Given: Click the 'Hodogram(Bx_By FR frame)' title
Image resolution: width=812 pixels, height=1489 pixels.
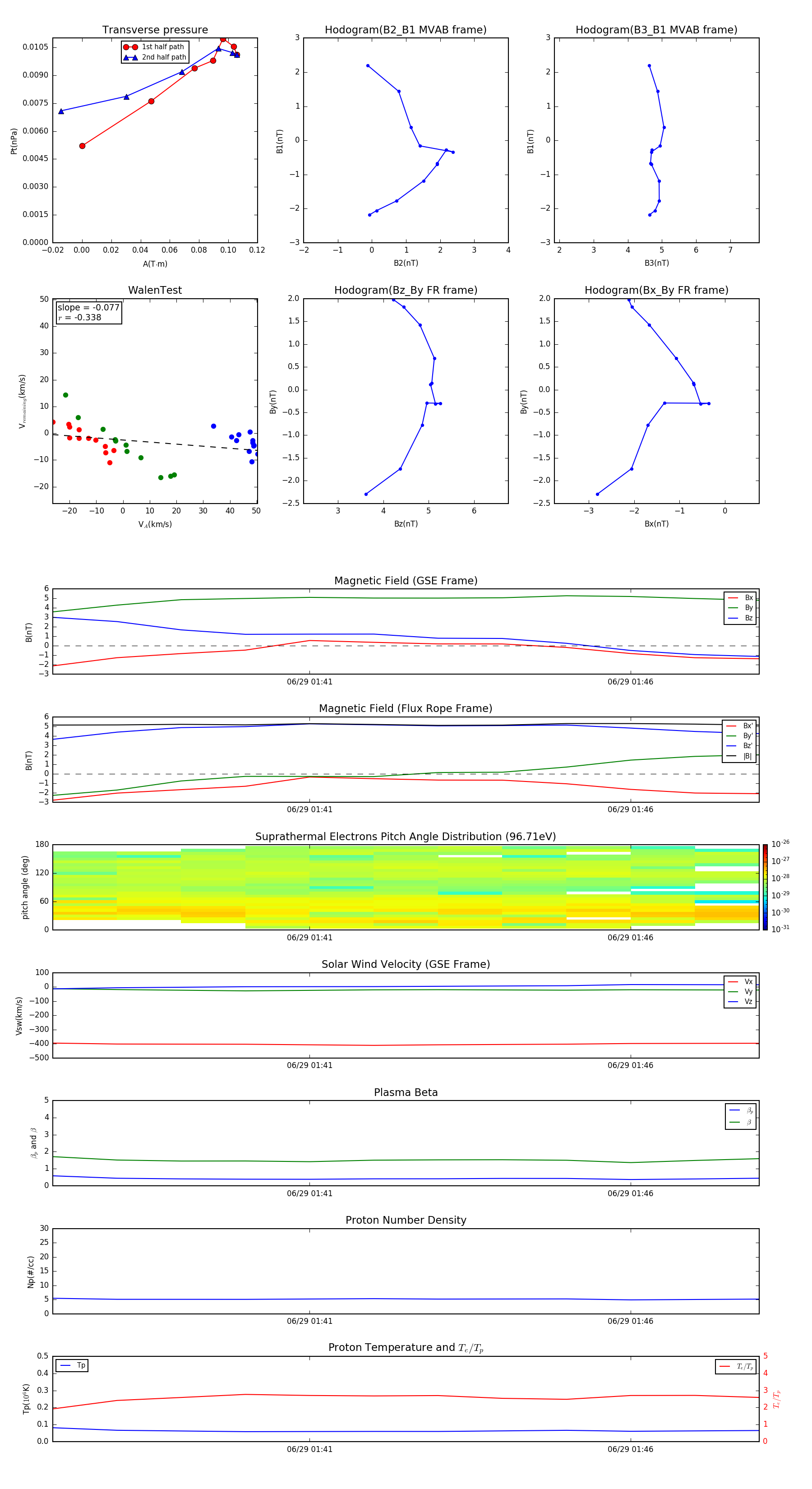Looking at the screenshot, I should point(656,290).
